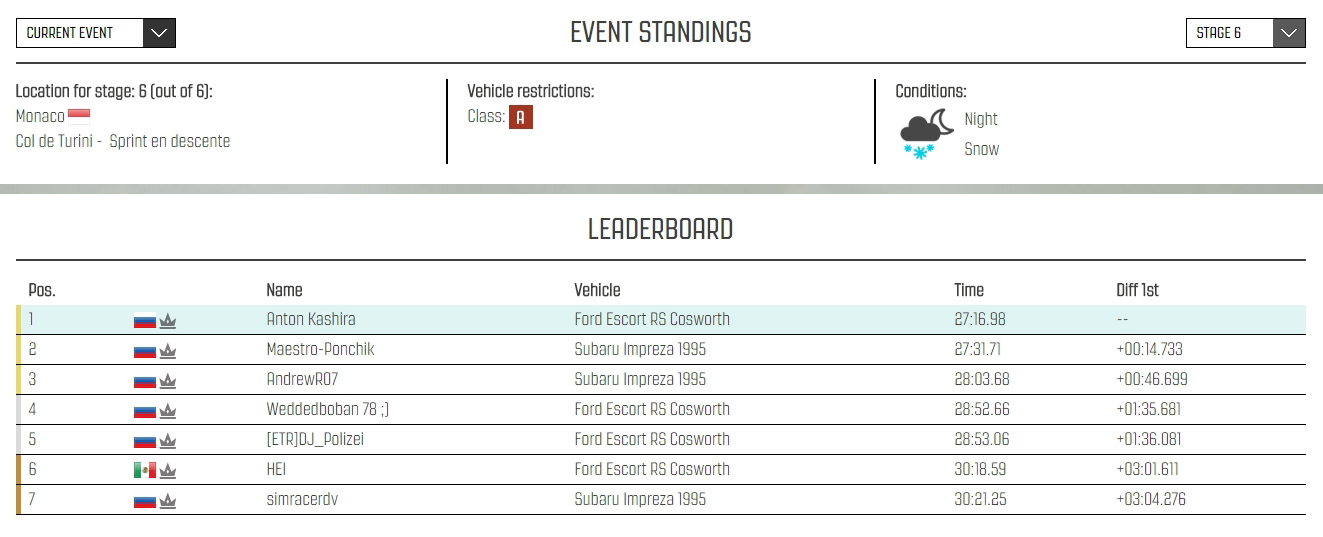Click the crown icon beside AndrewR07
1323x537 pixels.
click(168, 381)
